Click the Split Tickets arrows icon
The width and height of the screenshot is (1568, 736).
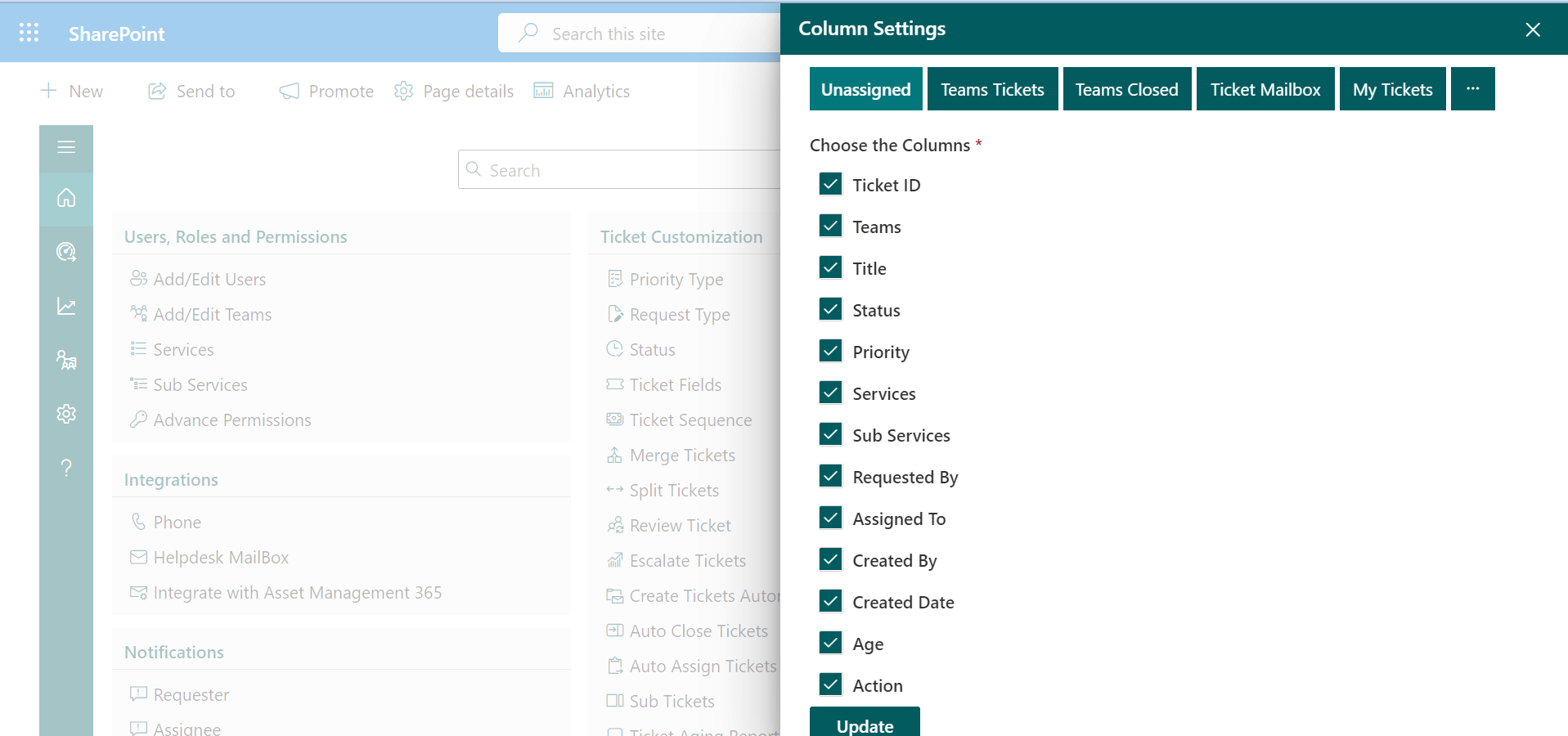615,490
